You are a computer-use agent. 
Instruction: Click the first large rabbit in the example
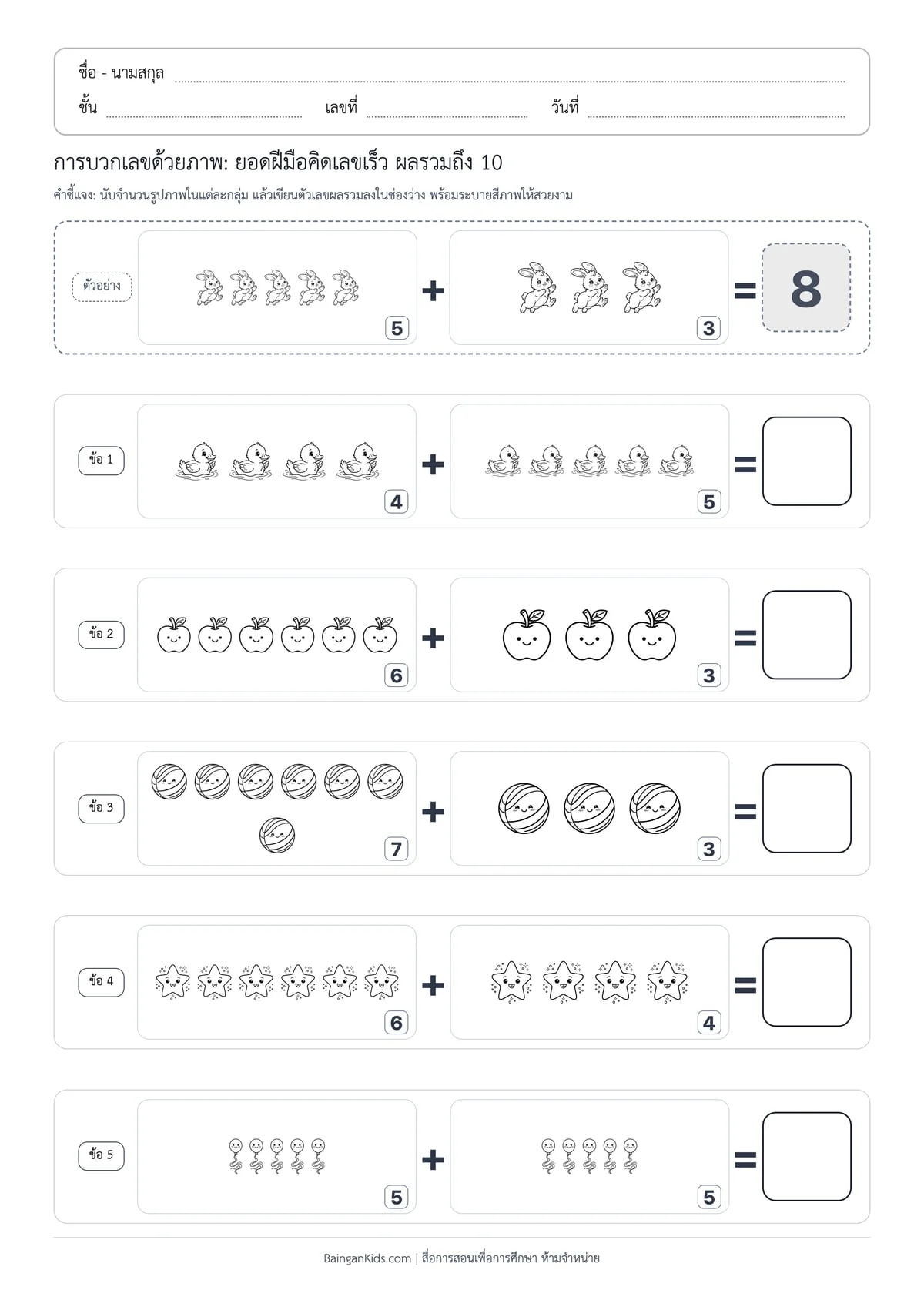(x=537, y=287)
